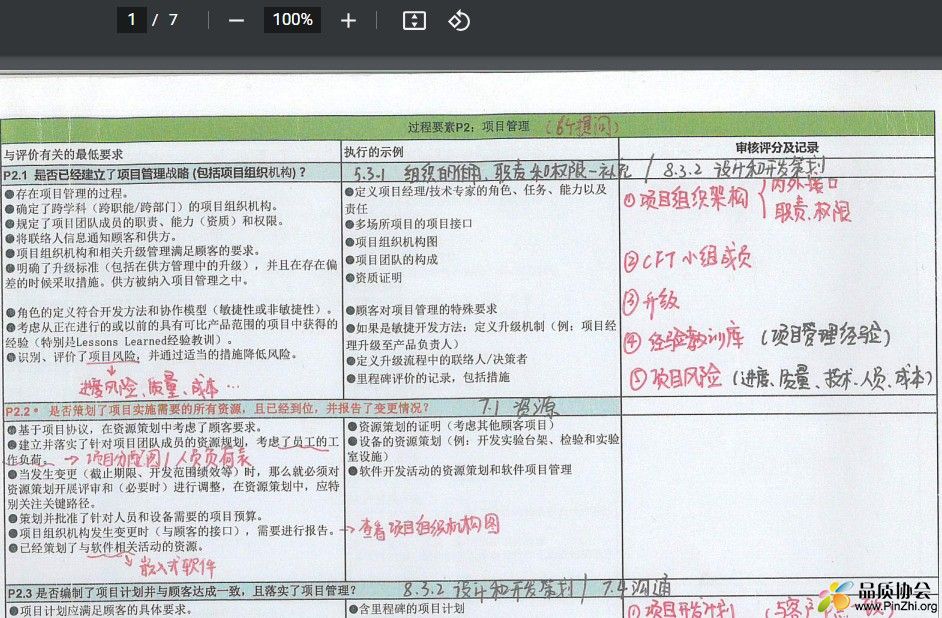
Task: Click the line 存在项目管理的过程。
Action: pos(67,193)
